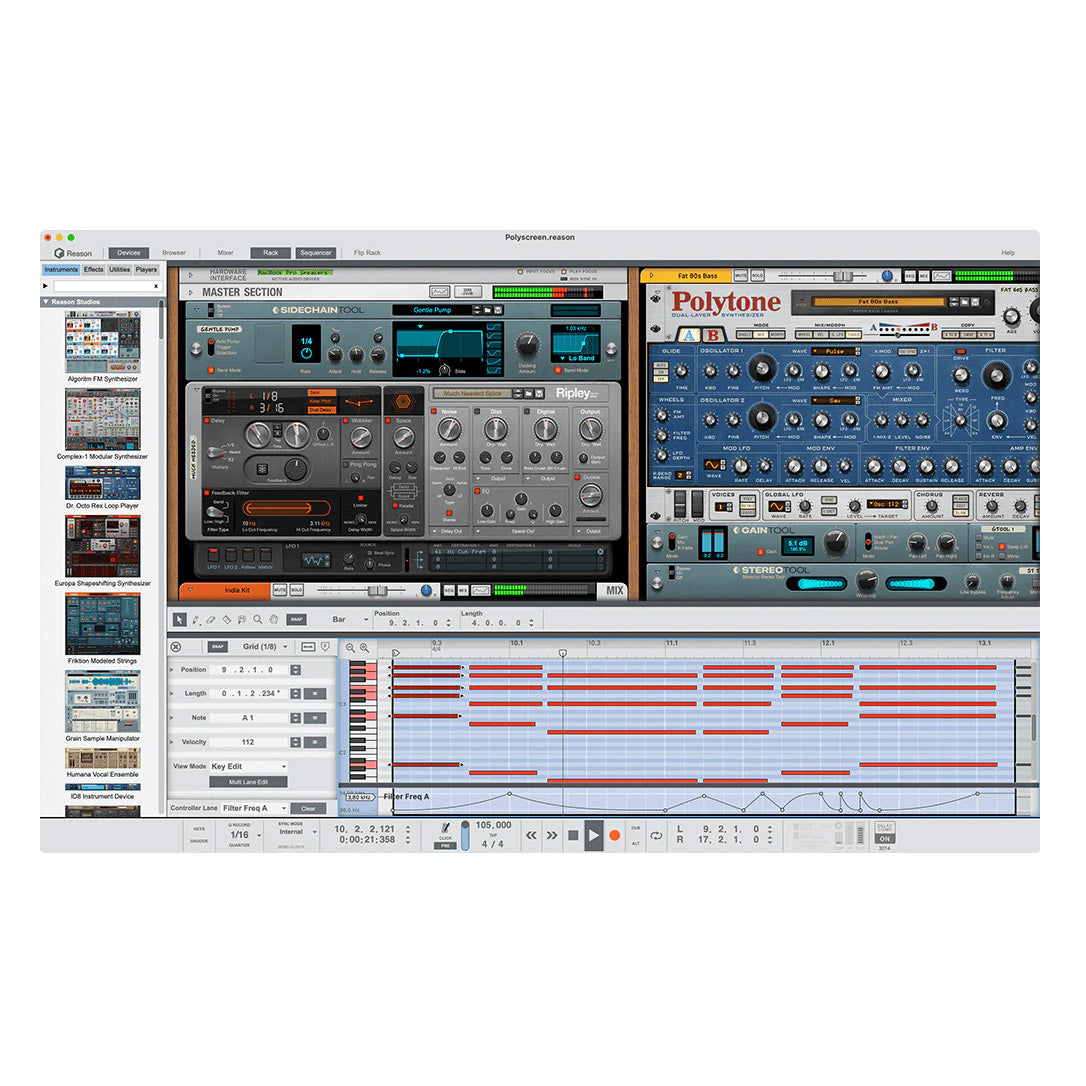Screen dimensions: 1086x1086
Task: Enable Ping Pong in Ripley
Action: pyautogui.click(x=346, y=465)
